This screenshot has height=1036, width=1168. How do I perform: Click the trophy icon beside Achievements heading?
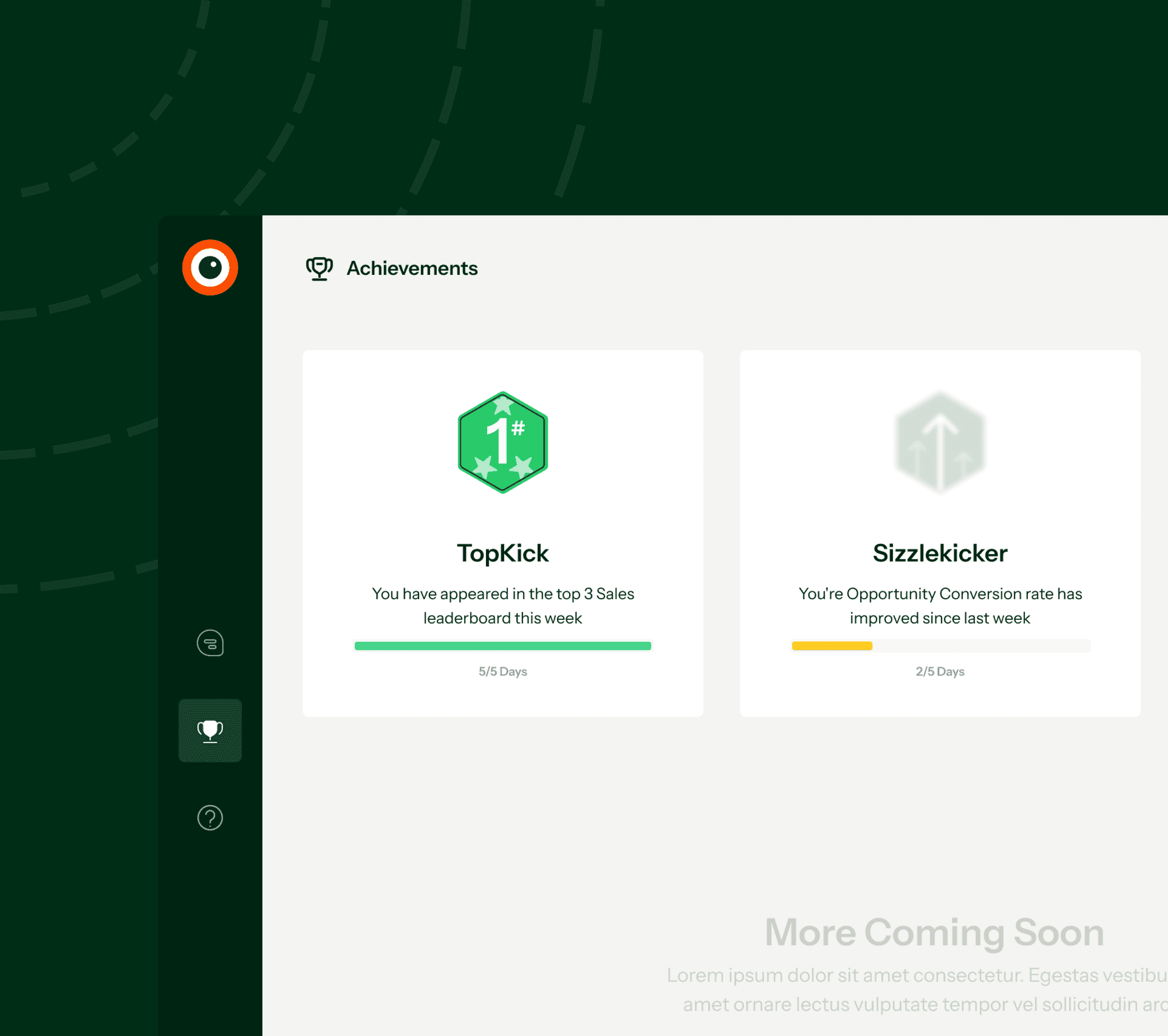319,269
